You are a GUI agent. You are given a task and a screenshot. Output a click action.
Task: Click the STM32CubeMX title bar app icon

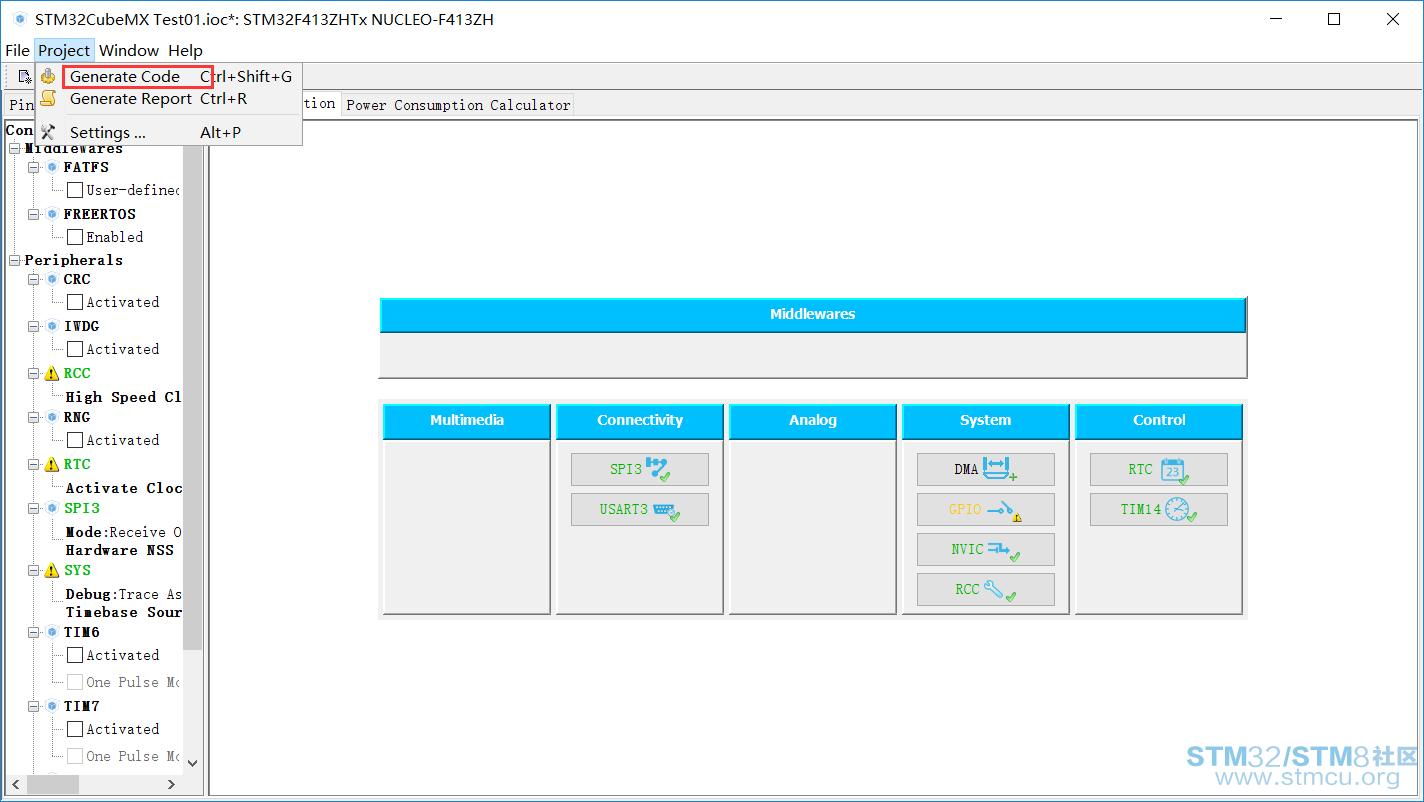19,19
